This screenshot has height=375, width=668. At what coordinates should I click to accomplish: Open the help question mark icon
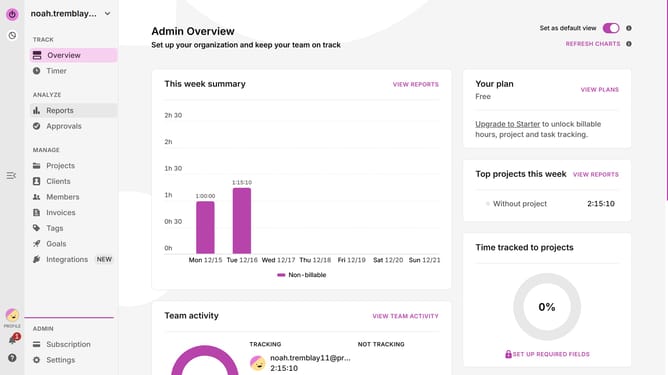tap(12, 358)
